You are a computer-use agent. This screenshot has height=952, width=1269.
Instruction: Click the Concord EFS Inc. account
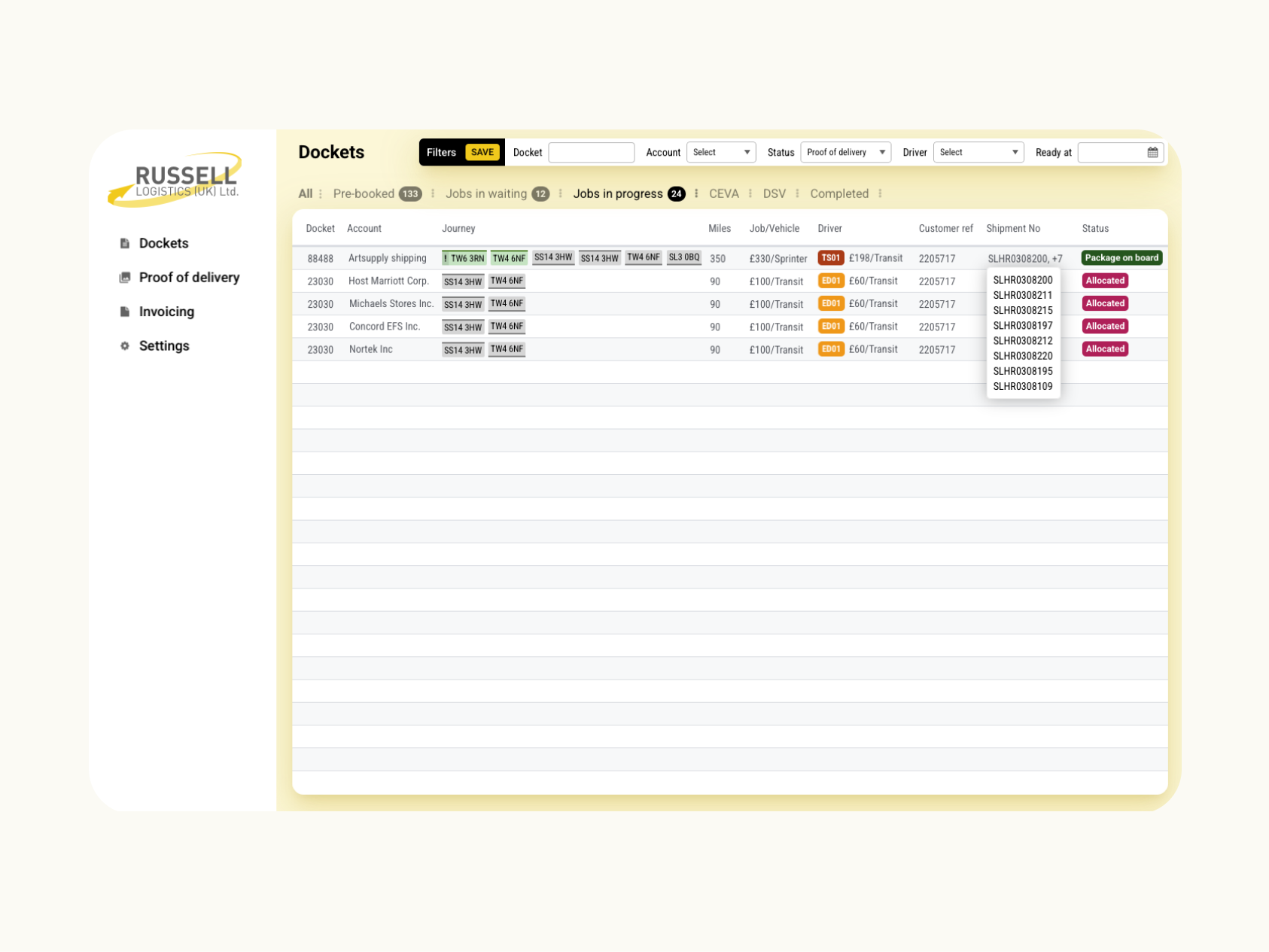tap(385, 327)
